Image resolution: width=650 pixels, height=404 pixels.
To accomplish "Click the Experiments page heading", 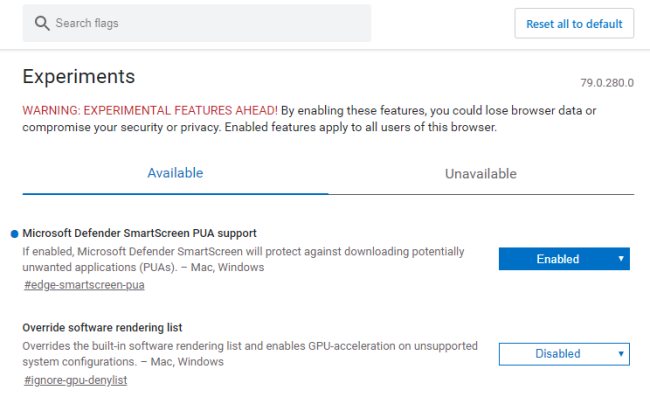I will 78,77.
